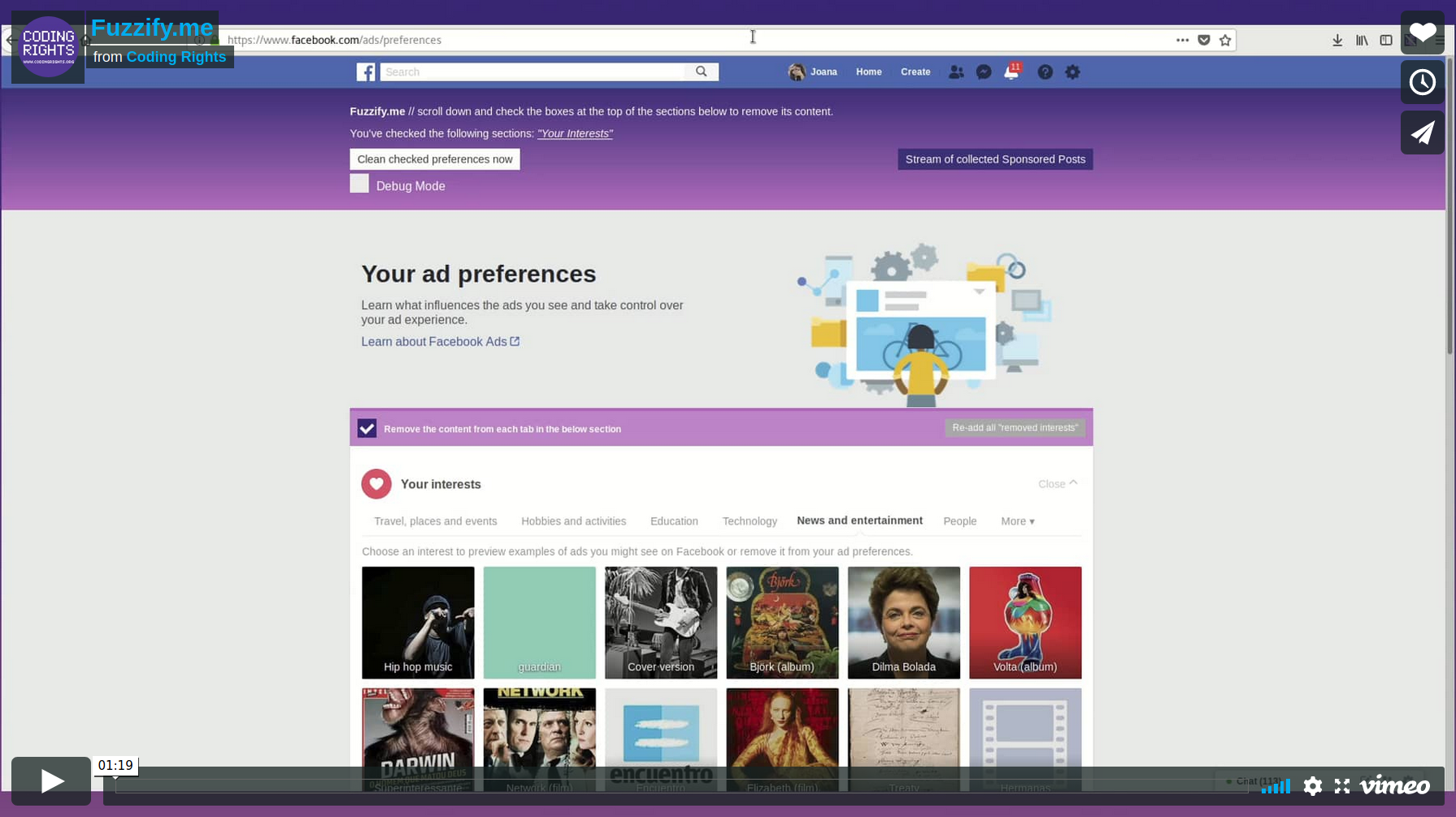Open Vimeo logo link
The width and height of the screenshot is (1456, 817).
[x=1395, y=786]
